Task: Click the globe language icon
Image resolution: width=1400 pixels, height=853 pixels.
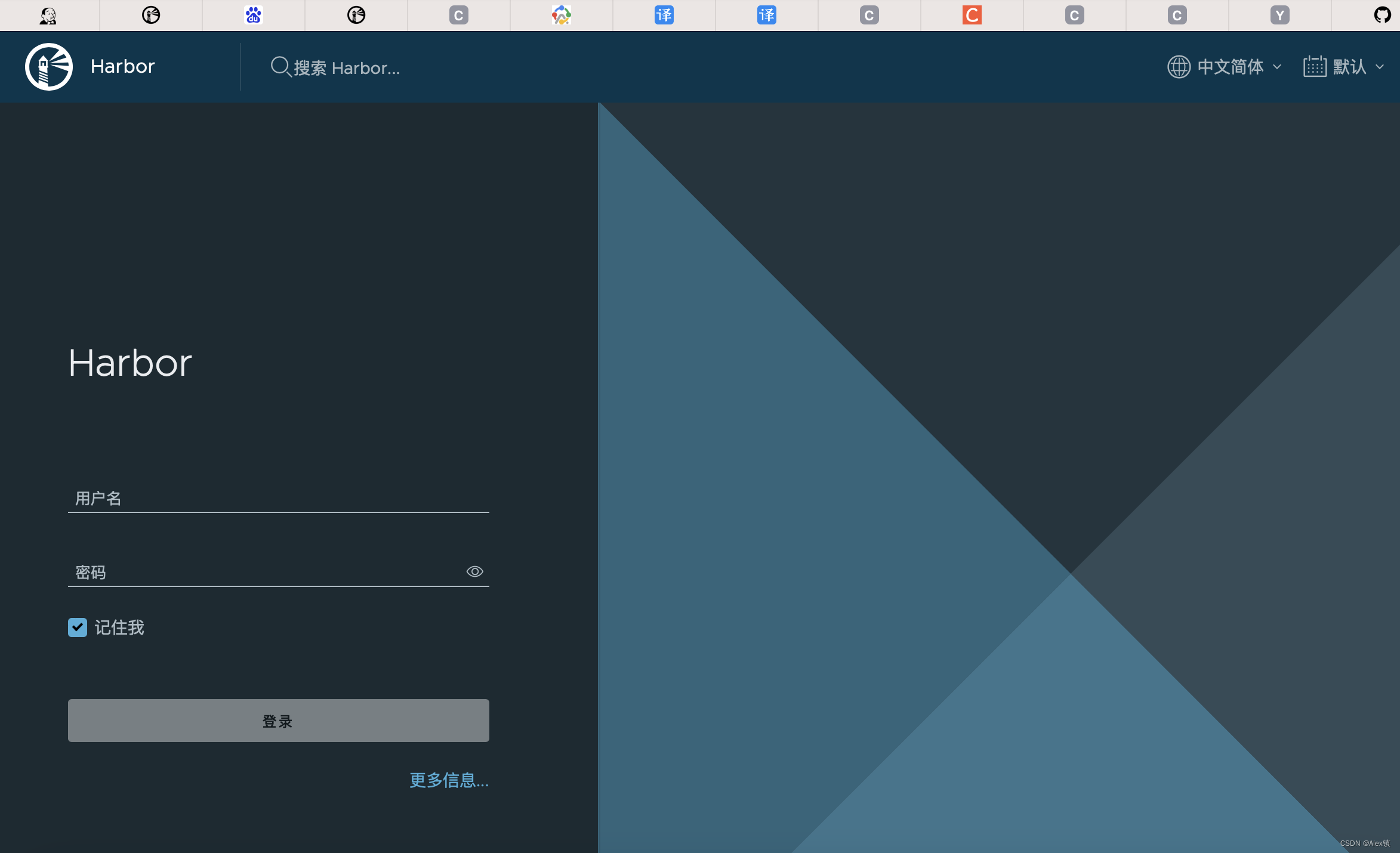Action: [x=1179, y=67]
